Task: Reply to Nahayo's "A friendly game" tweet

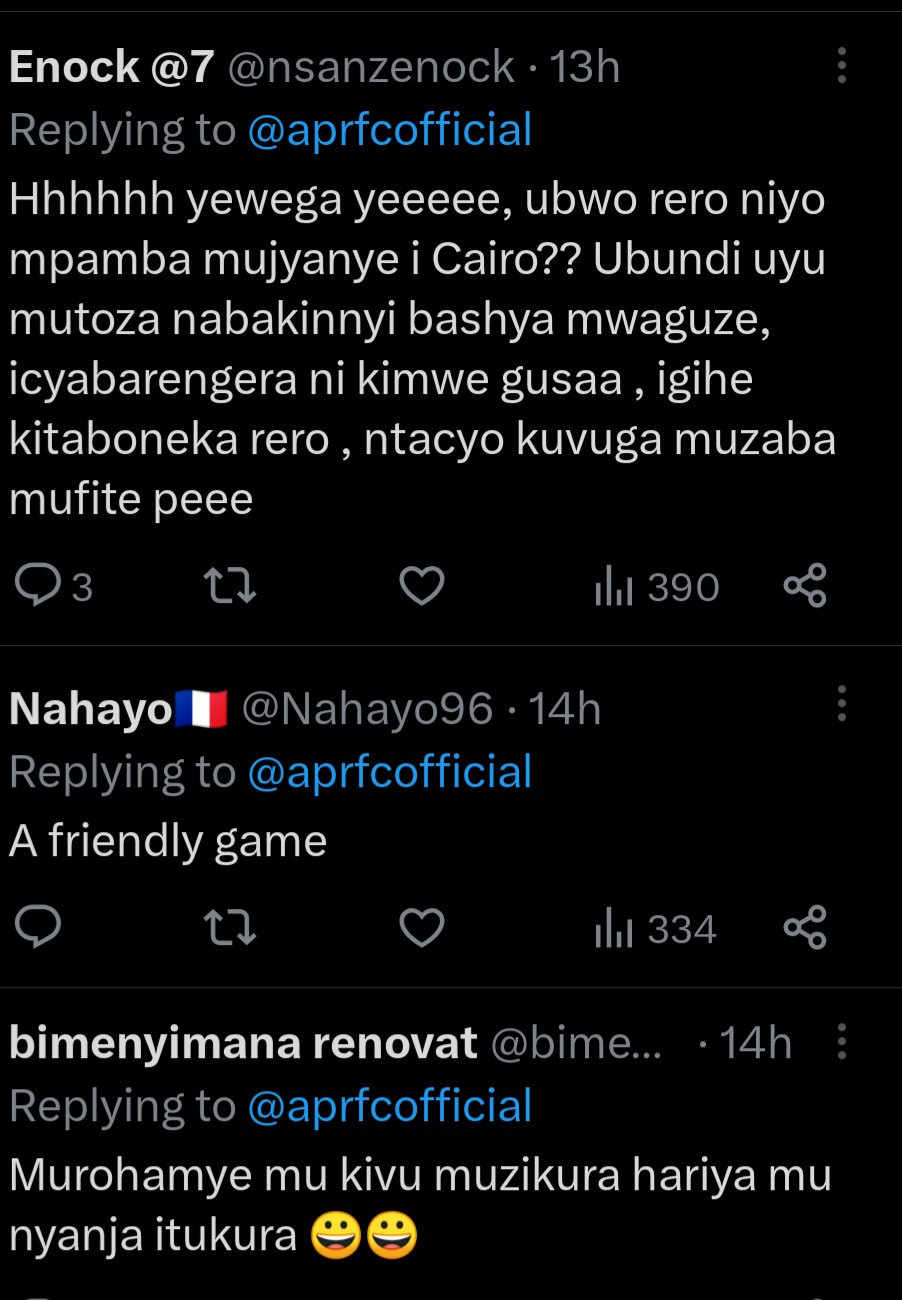Action: tap(41, 930)
